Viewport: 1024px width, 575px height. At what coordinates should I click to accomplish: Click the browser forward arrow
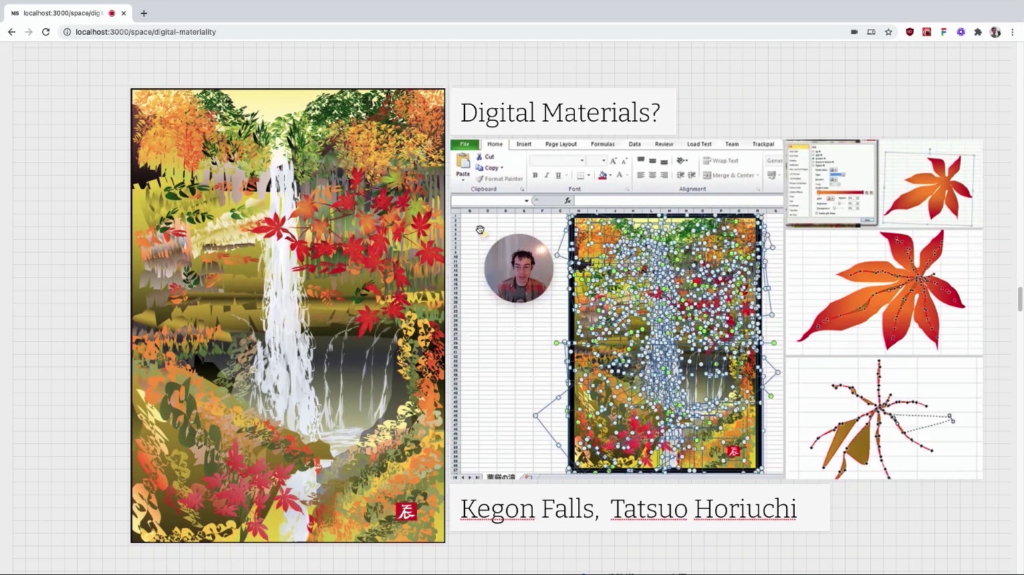29,31
